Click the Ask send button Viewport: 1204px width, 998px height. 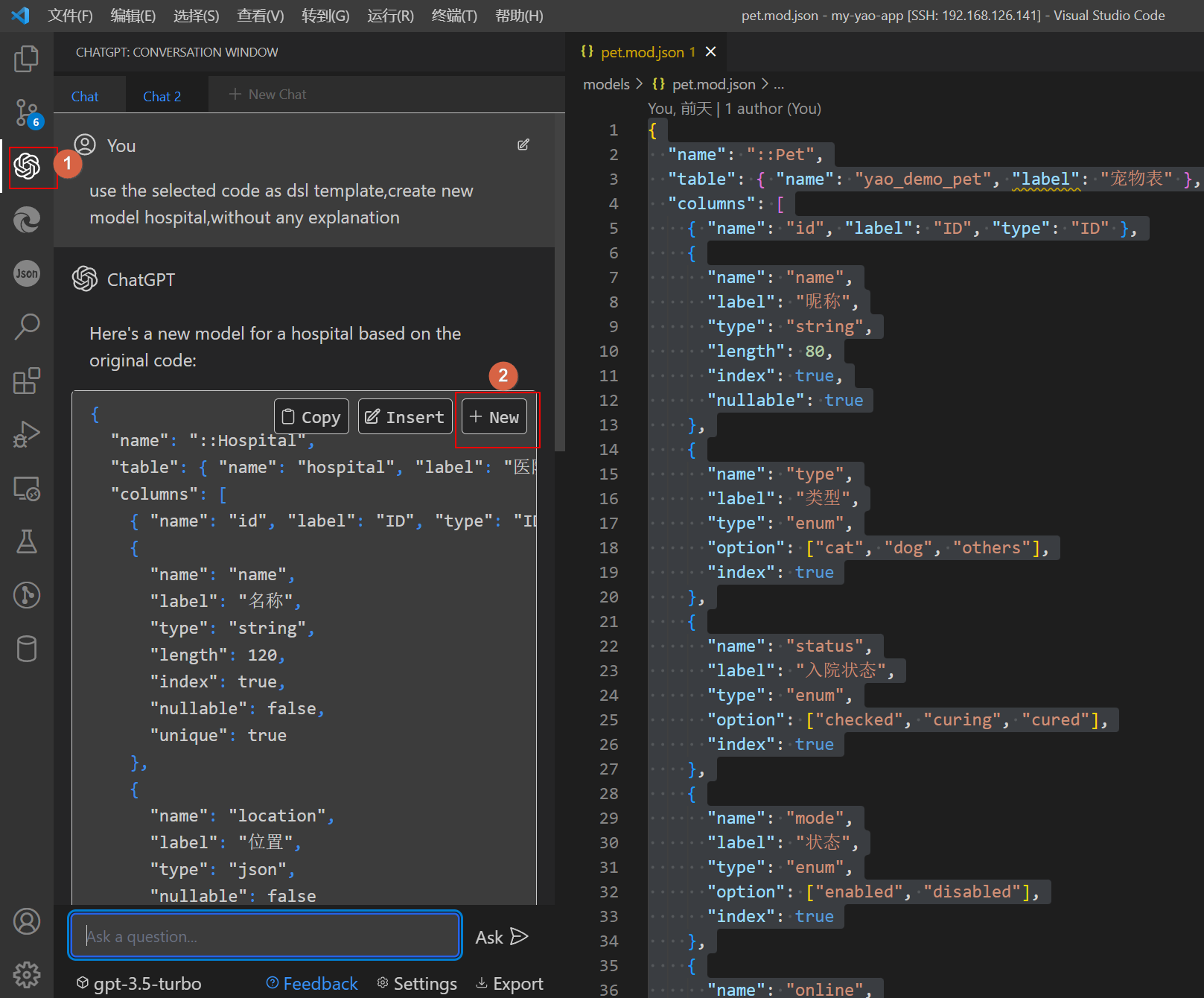[x=502, y=937]
